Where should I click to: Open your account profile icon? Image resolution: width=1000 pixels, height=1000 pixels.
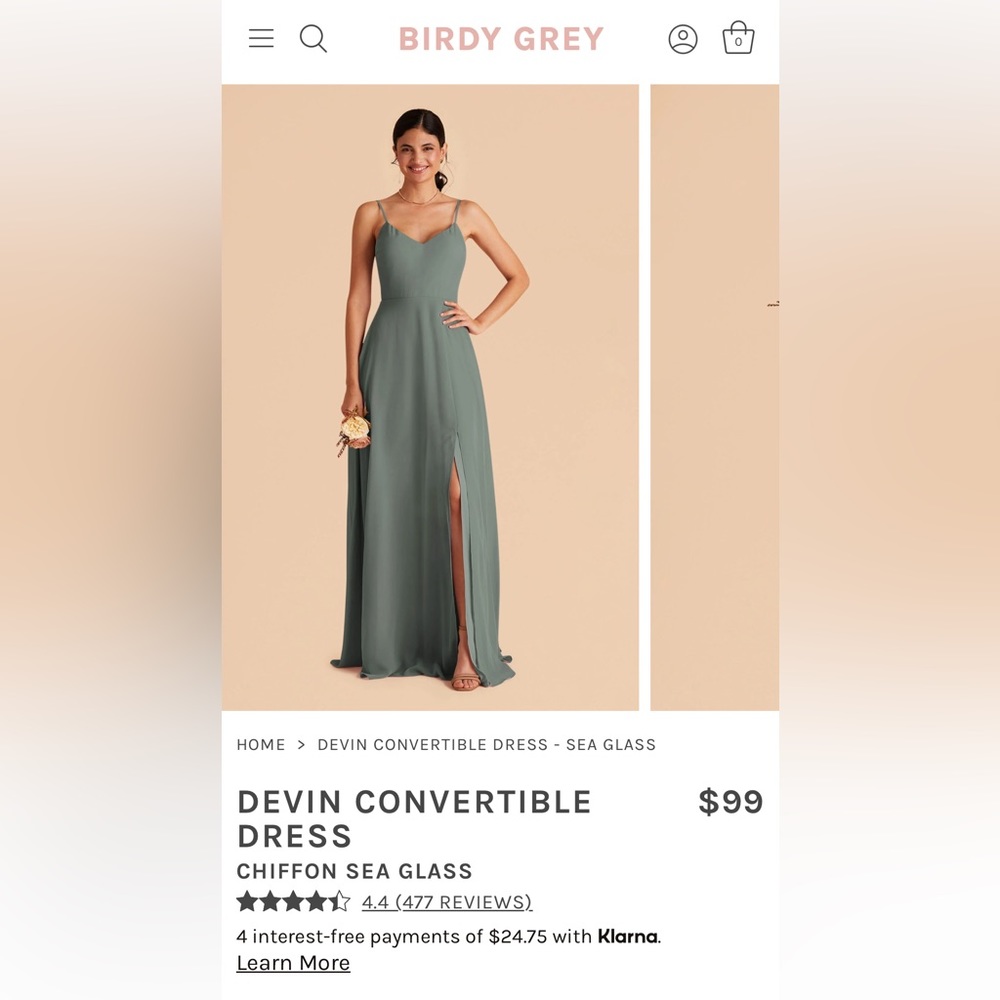[x=683, y=39]
